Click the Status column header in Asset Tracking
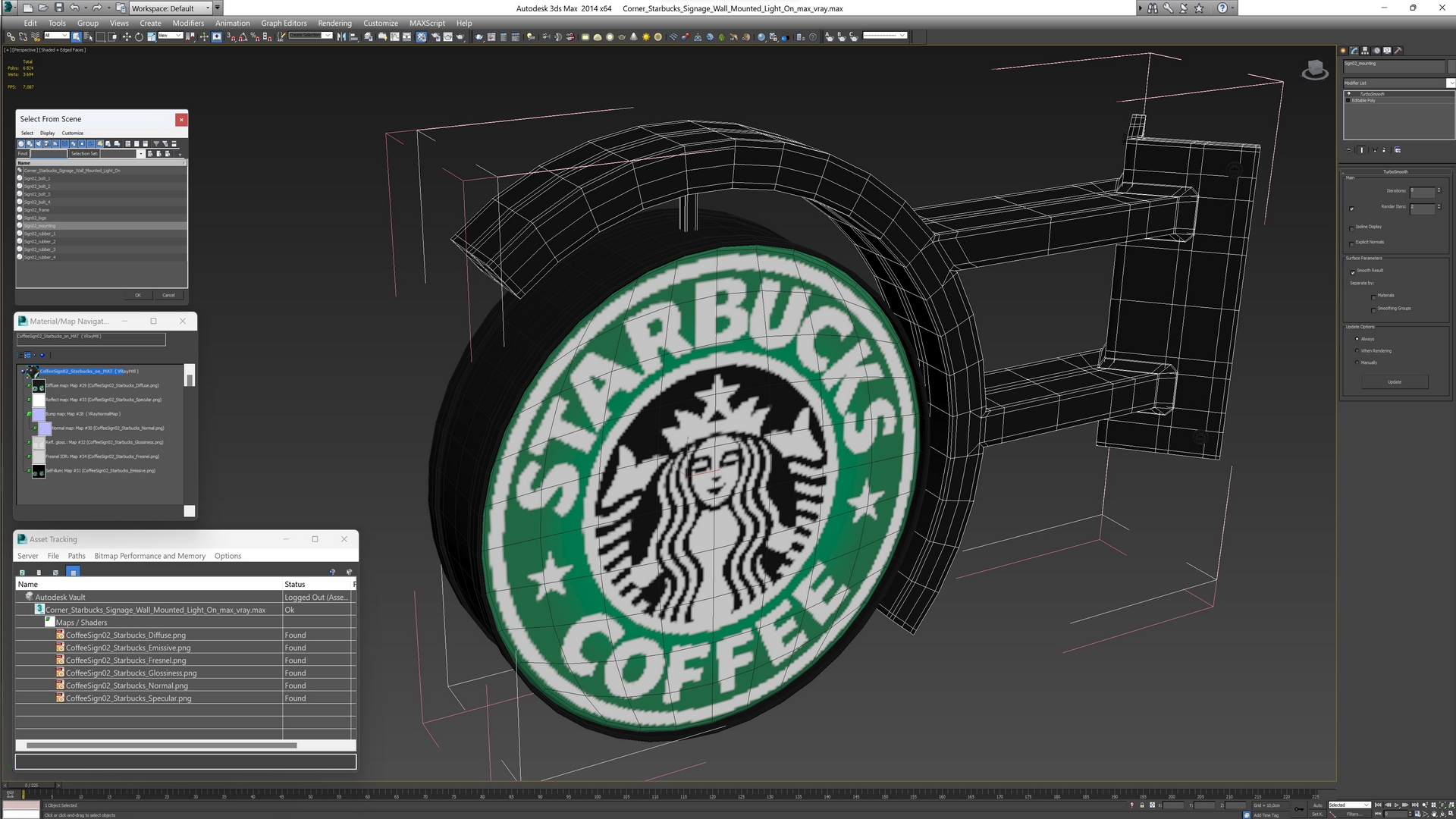This screenshot has width=1456, height=819. (x=317, y=584)
